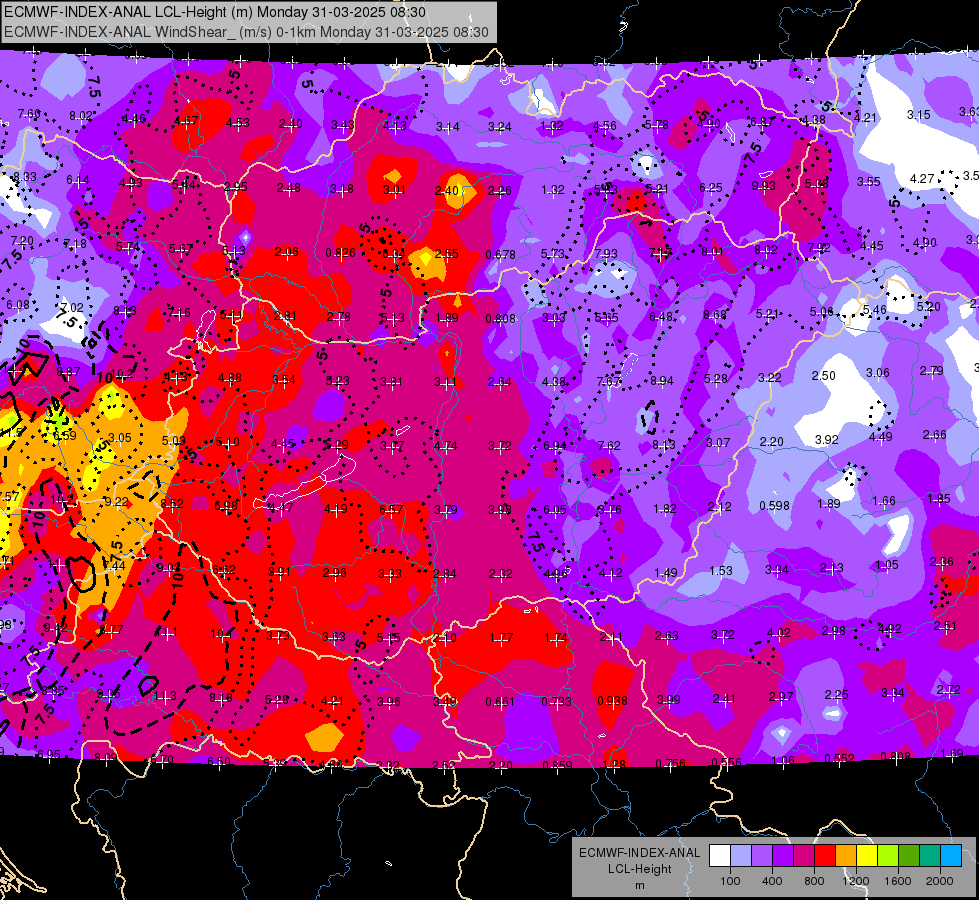Screen dimensions: 979x900
Task: Click the wind shear value 0.598
Action: coord(774,505)
